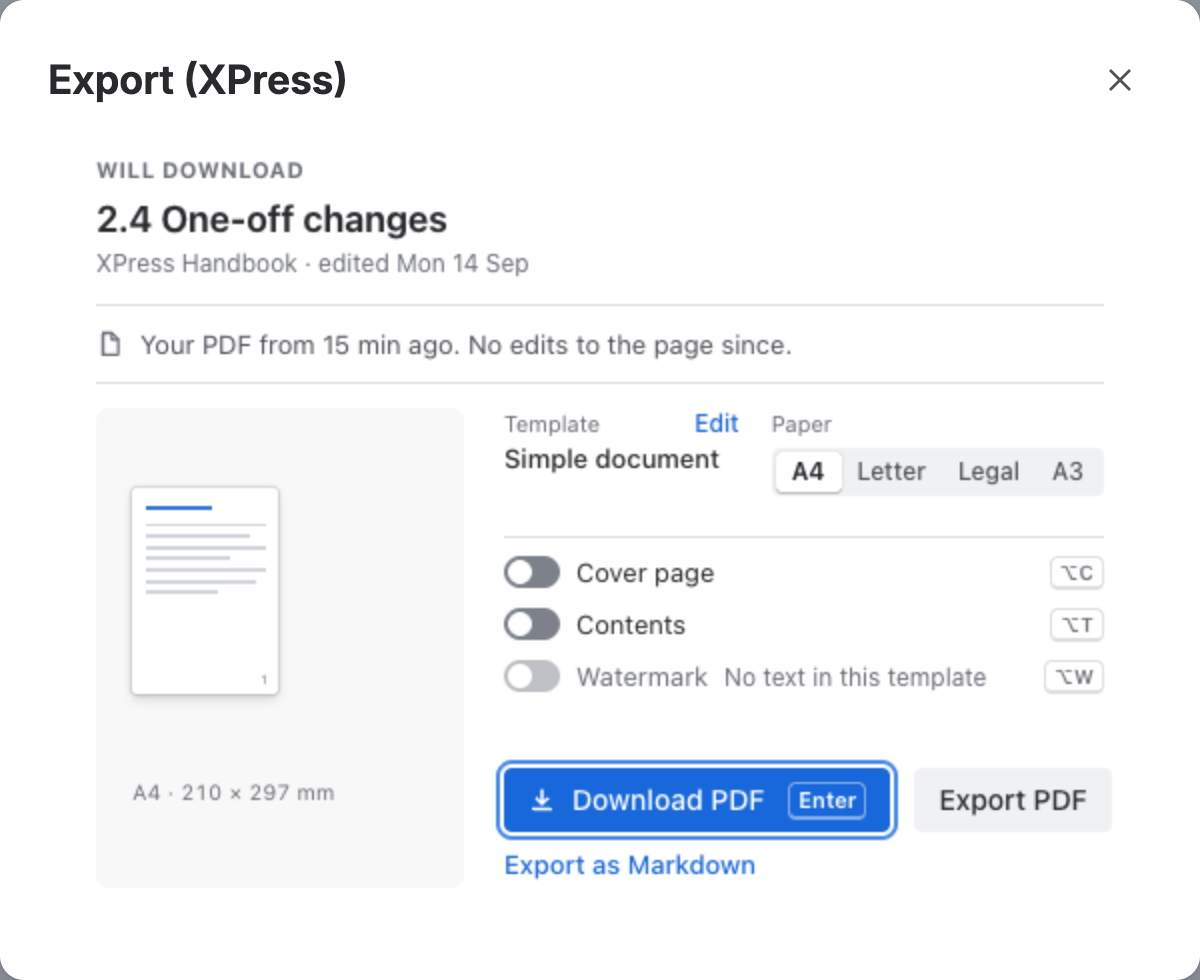1200x980 pixels.
Task: Click the "Contents" label
Action: [631, 625]
